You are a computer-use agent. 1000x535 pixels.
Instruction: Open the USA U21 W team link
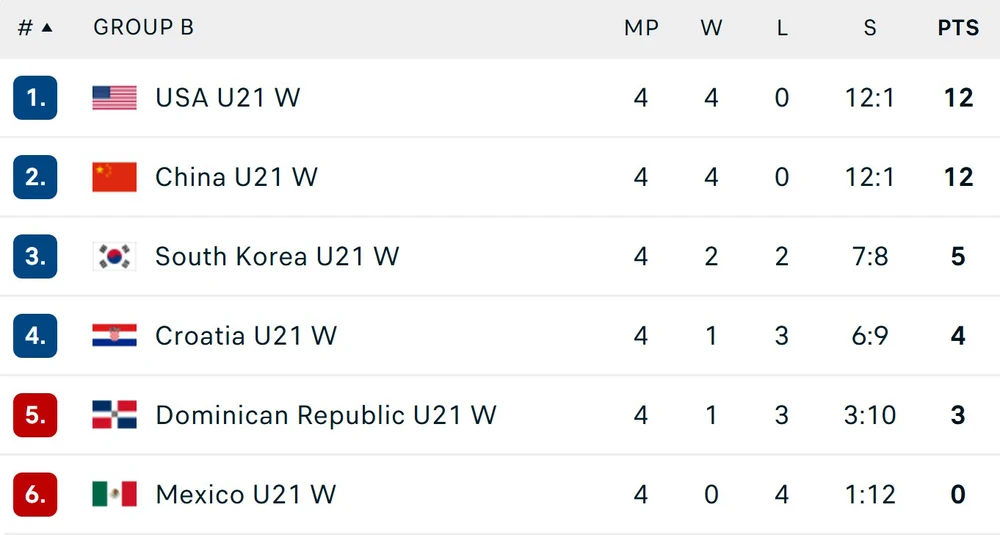(x=228, y=98)
